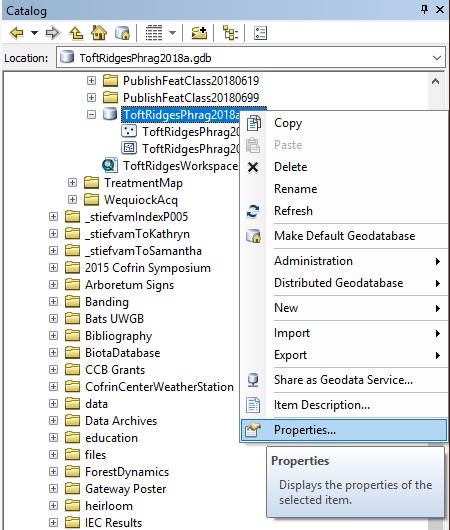The image size is (450, 530).
Task: Expand the BiotaDatabase folder
Action: [x=53, y=353]
